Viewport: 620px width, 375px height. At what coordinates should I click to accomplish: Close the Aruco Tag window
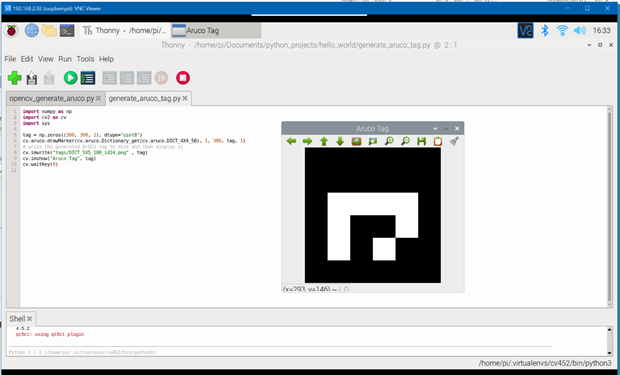point(457,129)
